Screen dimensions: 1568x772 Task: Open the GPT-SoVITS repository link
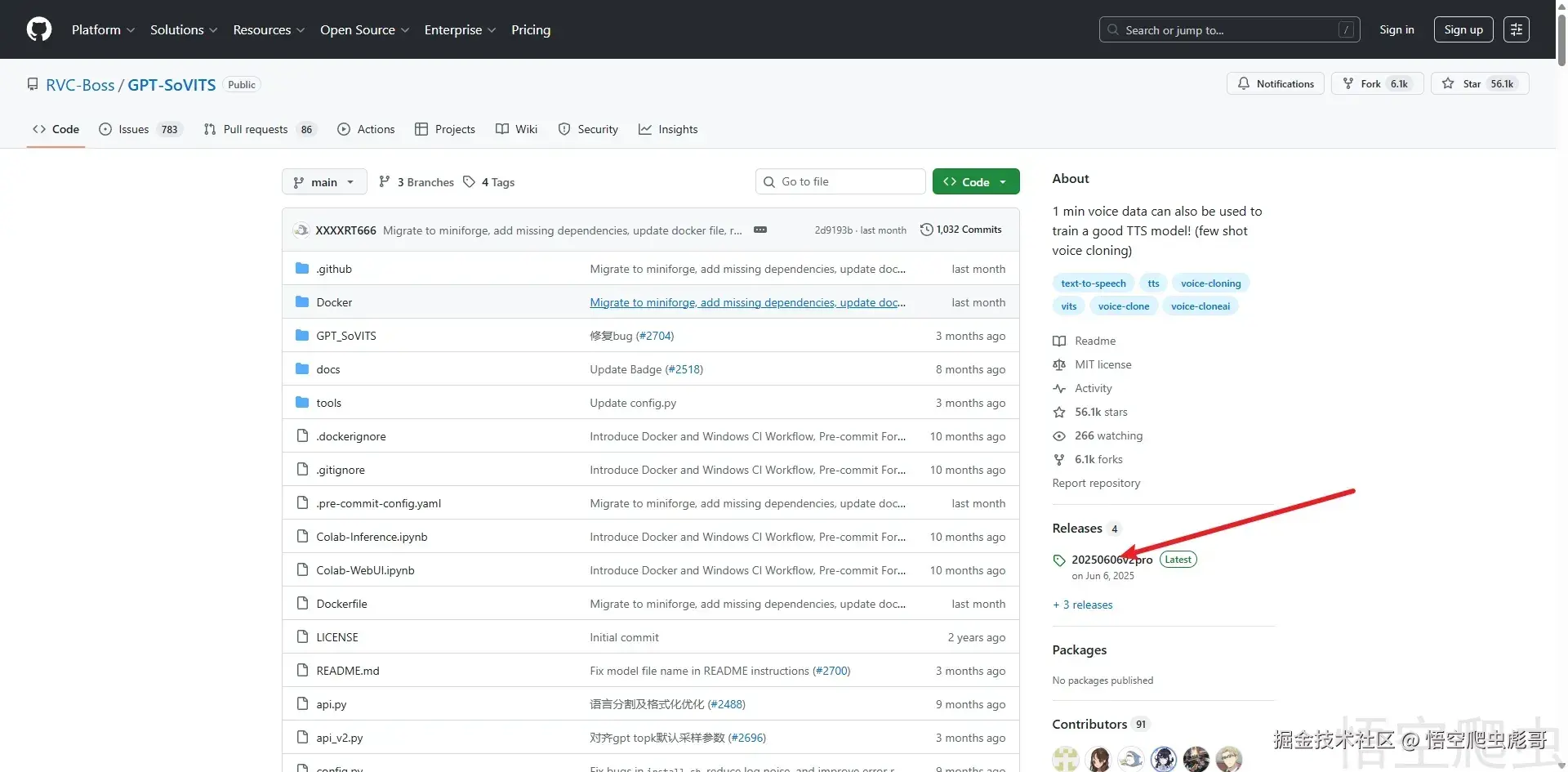point(171,85)
